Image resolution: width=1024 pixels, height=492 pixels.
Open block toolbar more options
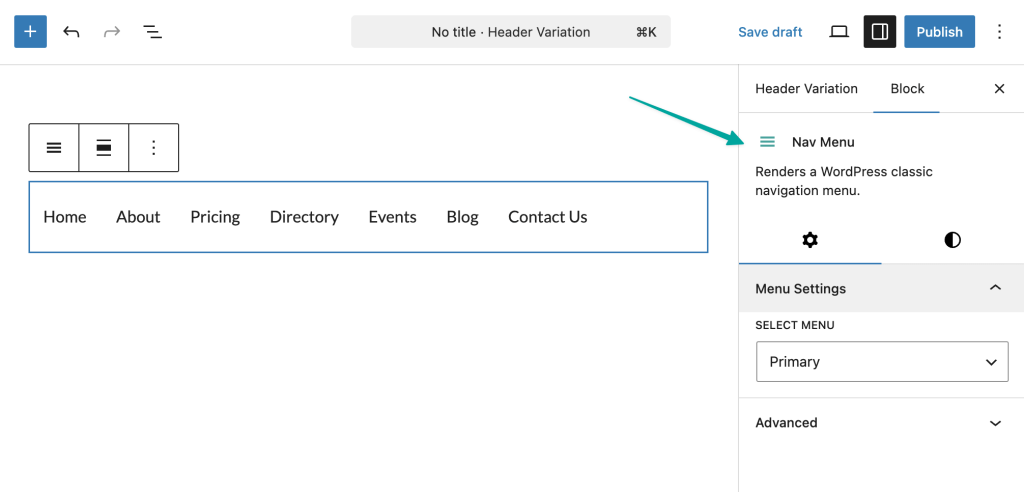point(153,148)
